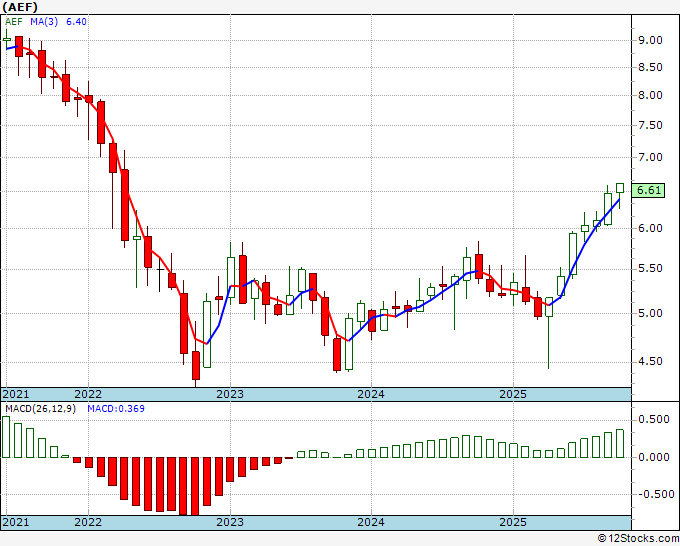Click 2024 on the price chart time axis
This screenshot has width=680, height=546.
point(371,394)
